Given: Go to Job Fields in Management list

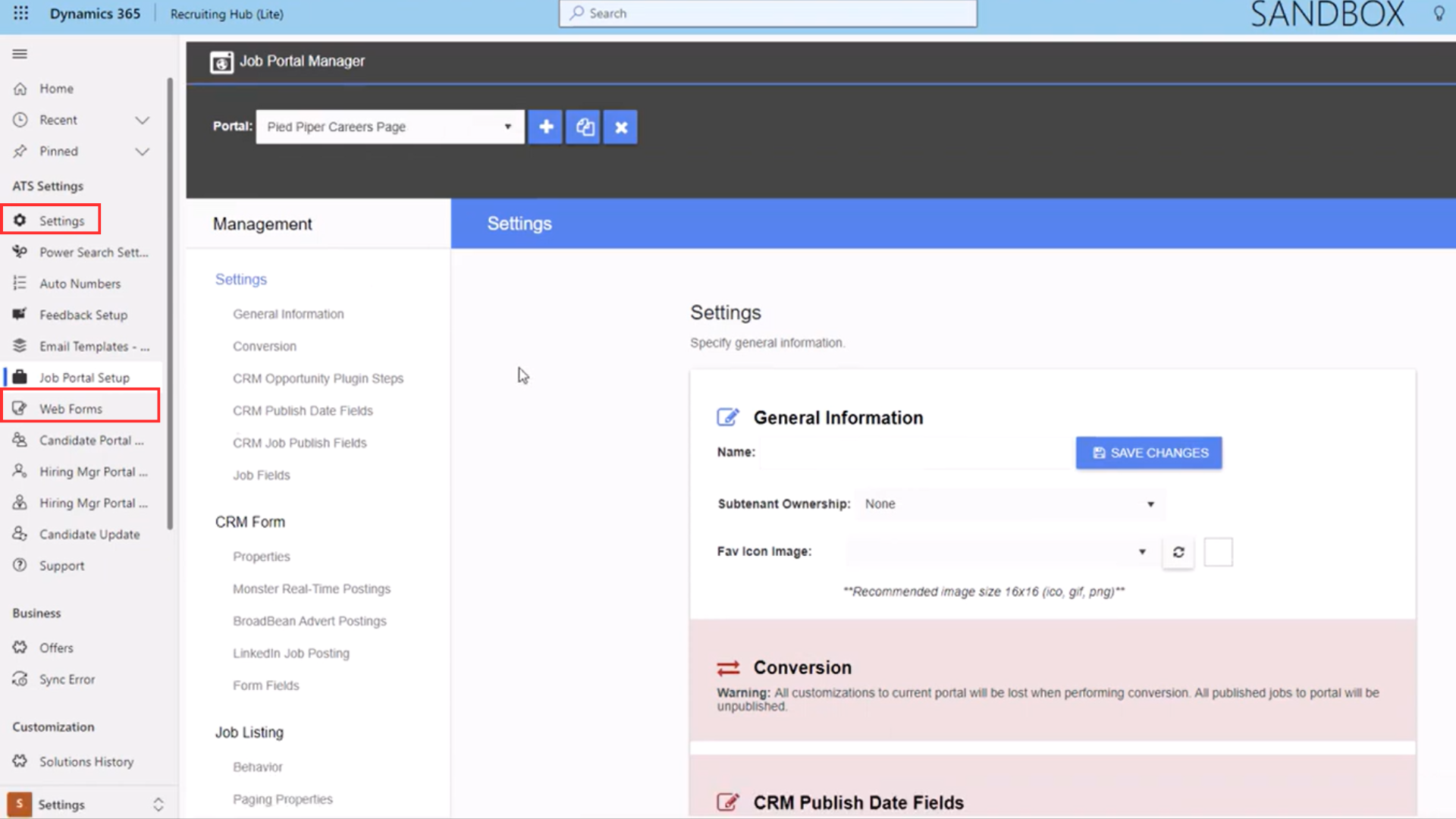Looking at the screenshot, I should click(262, 475).
